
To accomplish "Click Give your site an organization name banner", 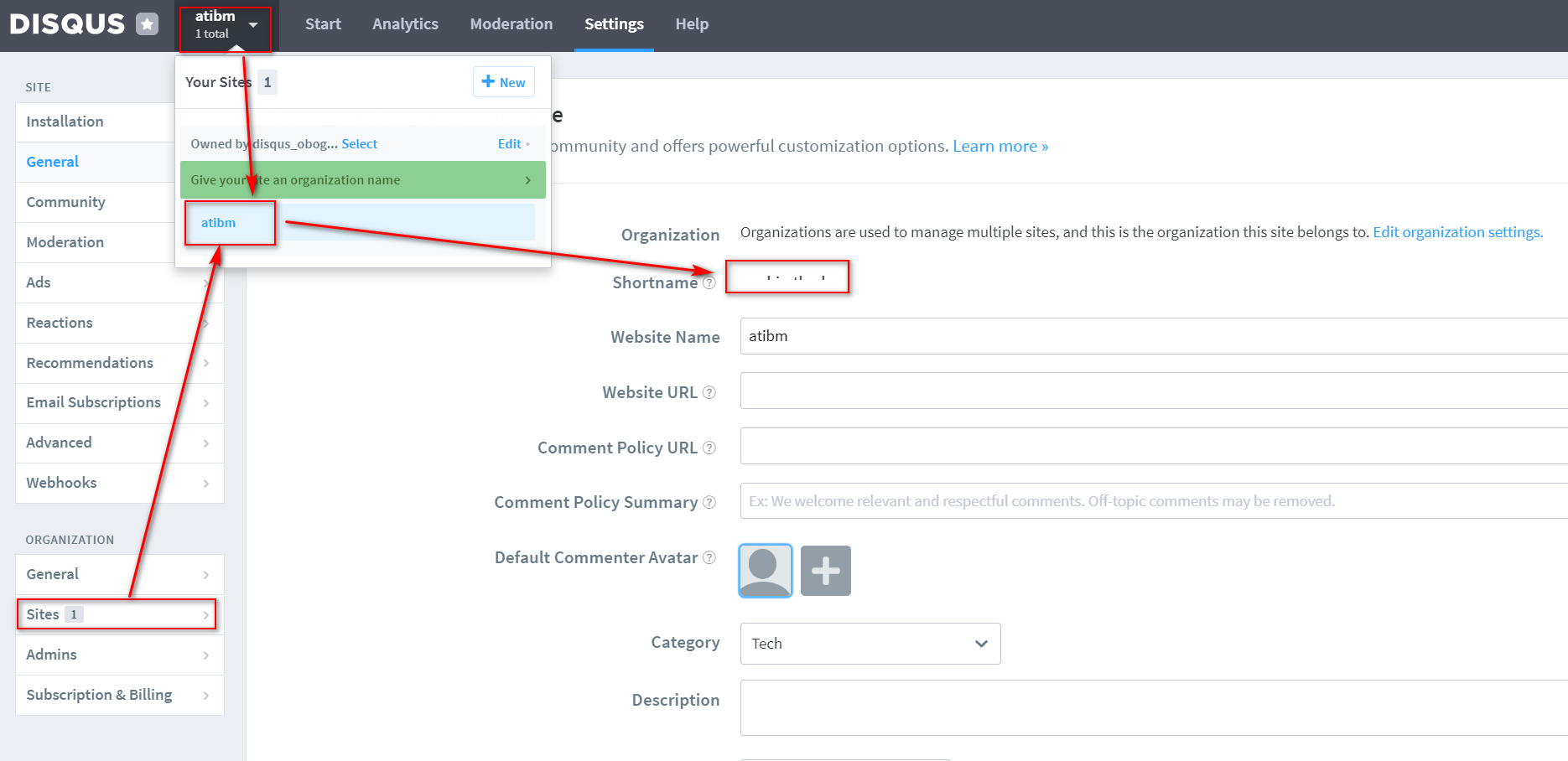I will click(x=363, y=180).
